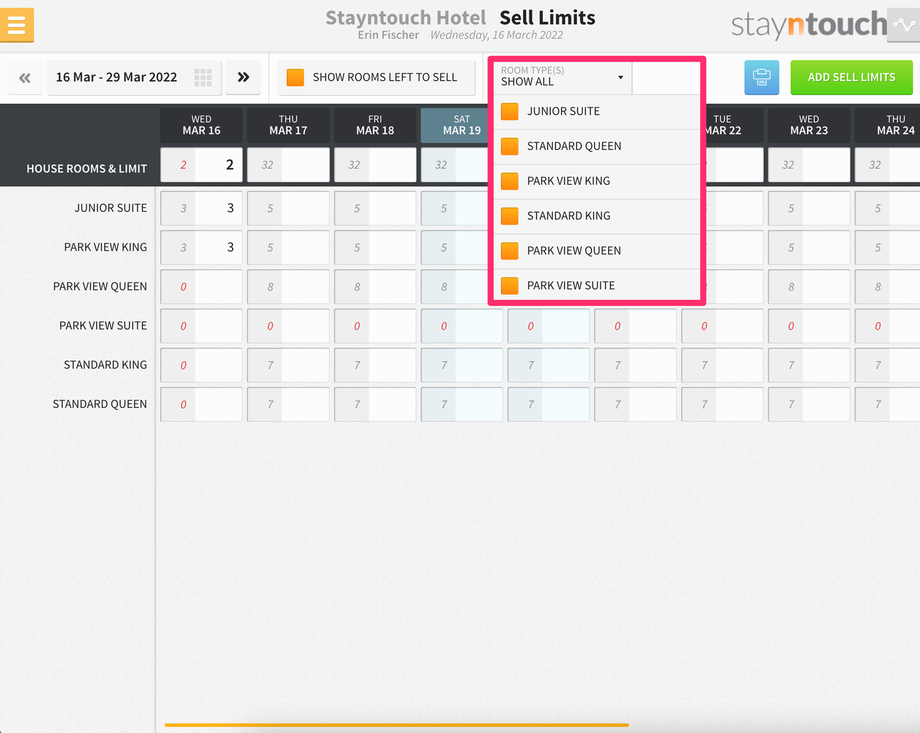Select the Fri Mar 18 column header

click(x=375, y=125)
